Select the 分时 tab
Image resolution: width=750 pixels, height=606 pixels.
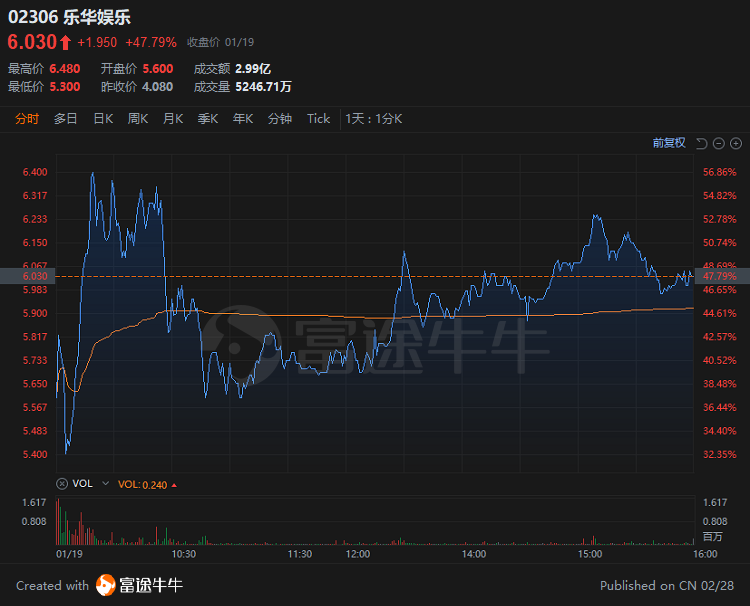[27, 119]
